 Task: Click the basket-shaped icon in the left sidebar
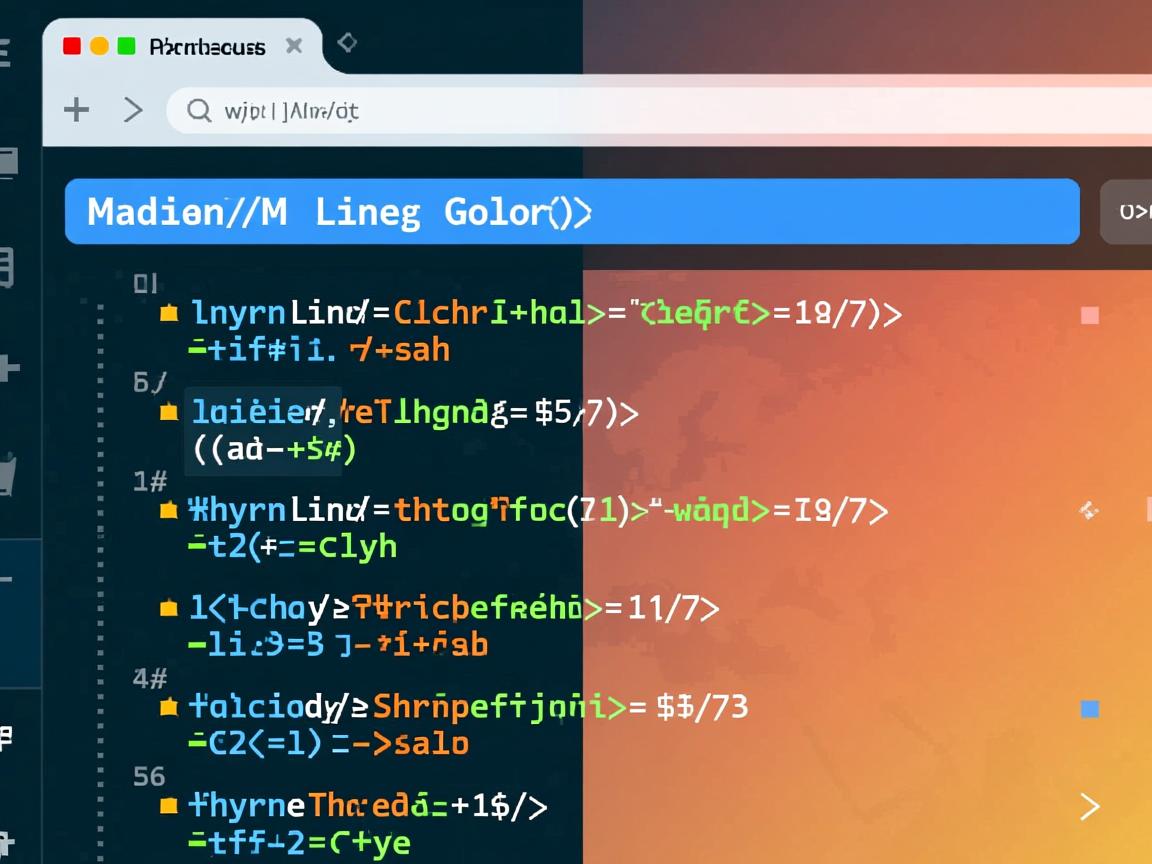8,474
